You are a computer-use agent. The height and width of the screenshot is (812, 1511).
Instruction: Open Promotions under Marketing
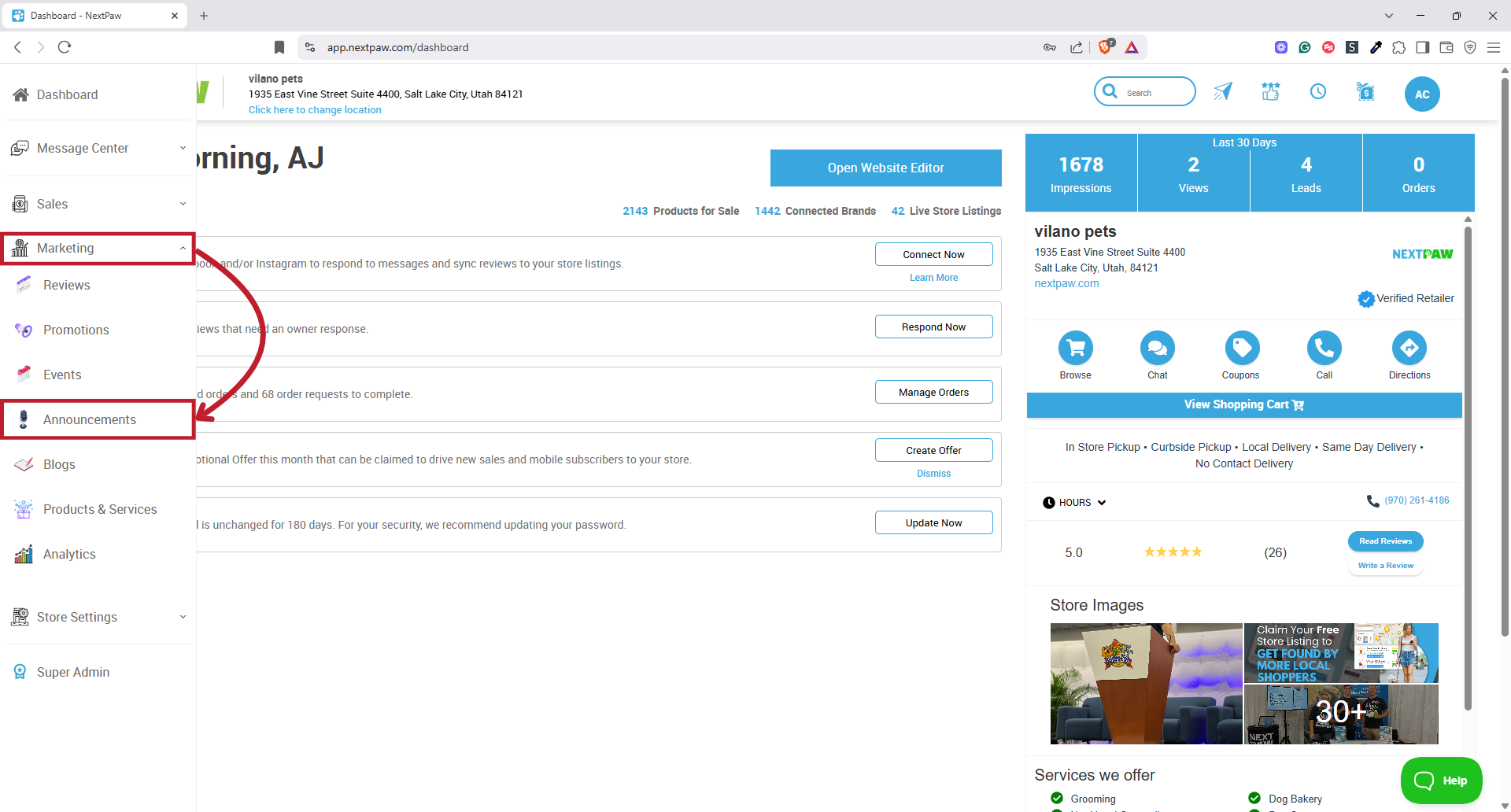click(76, 330)
